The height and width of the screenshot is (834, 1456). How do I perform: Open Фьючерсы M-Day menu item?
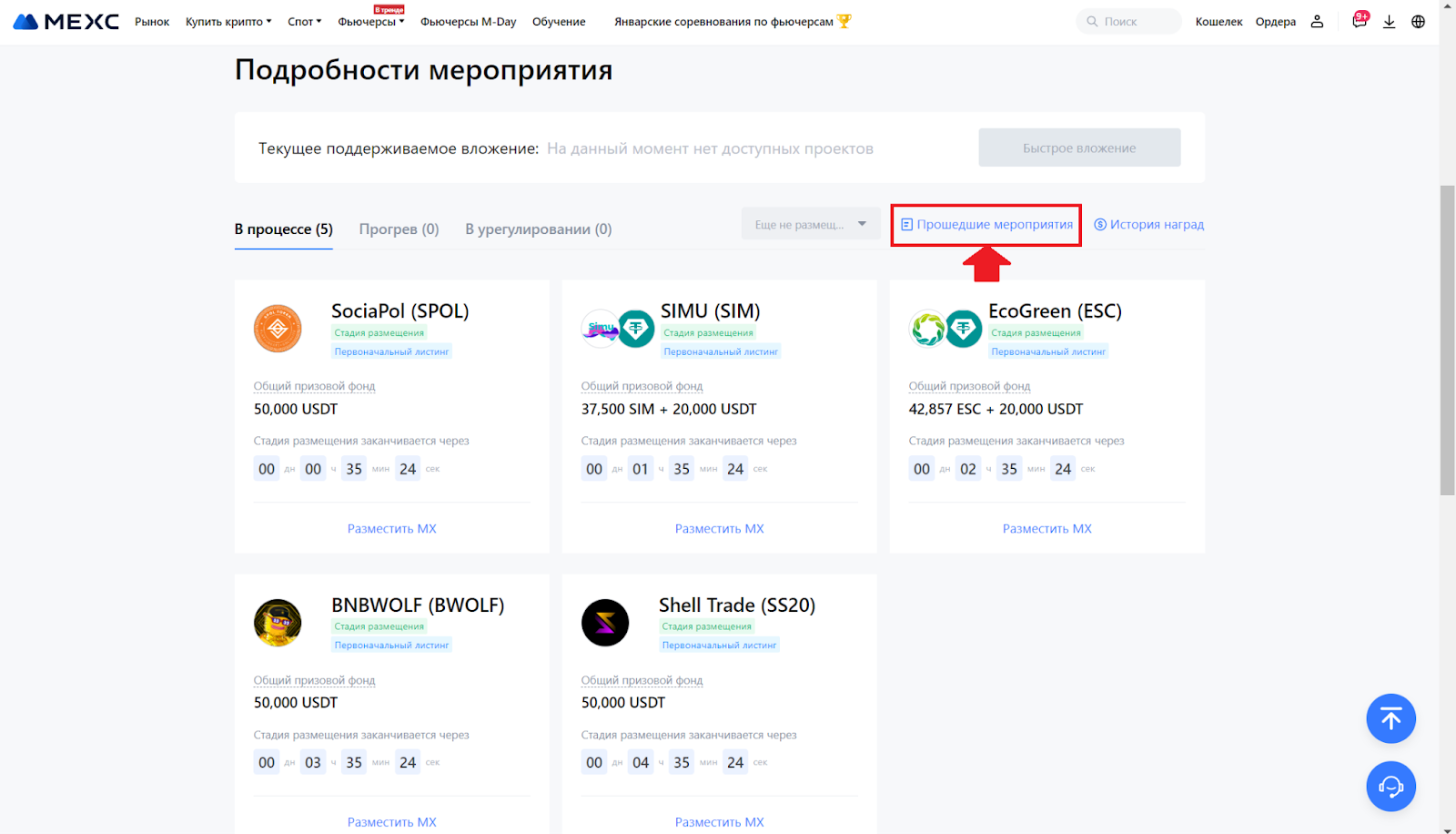tap(468, 22)
